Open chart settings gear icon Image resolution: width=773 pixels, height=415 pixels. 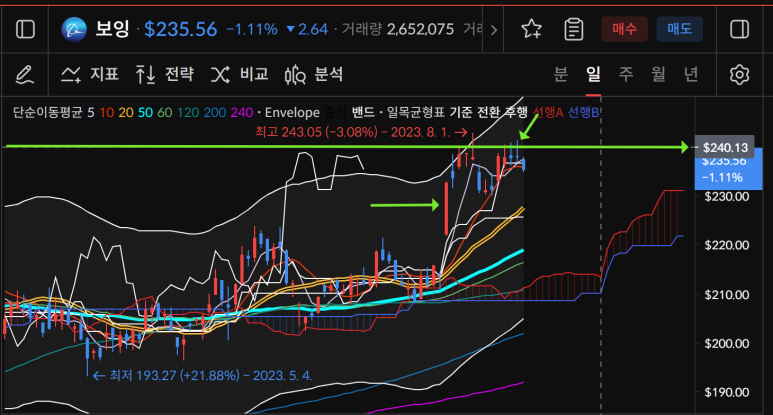click(x=739, y=75)
